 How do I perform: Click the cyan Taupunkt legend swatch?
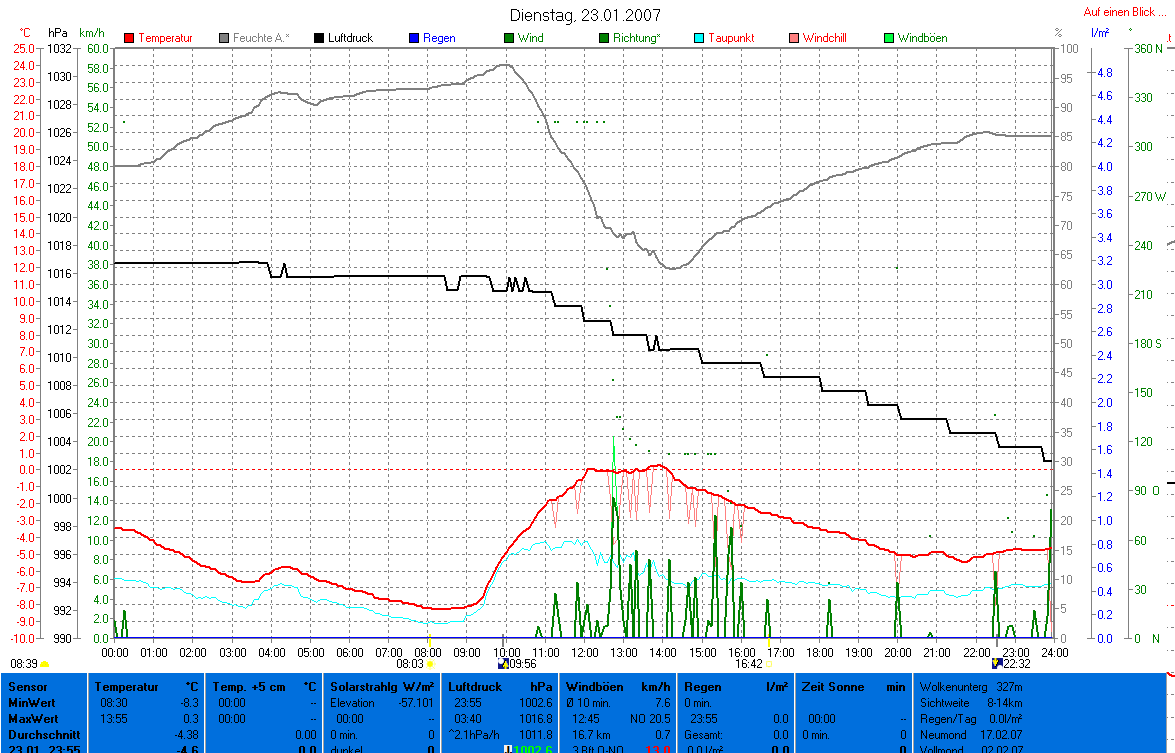tap(700, 38)
